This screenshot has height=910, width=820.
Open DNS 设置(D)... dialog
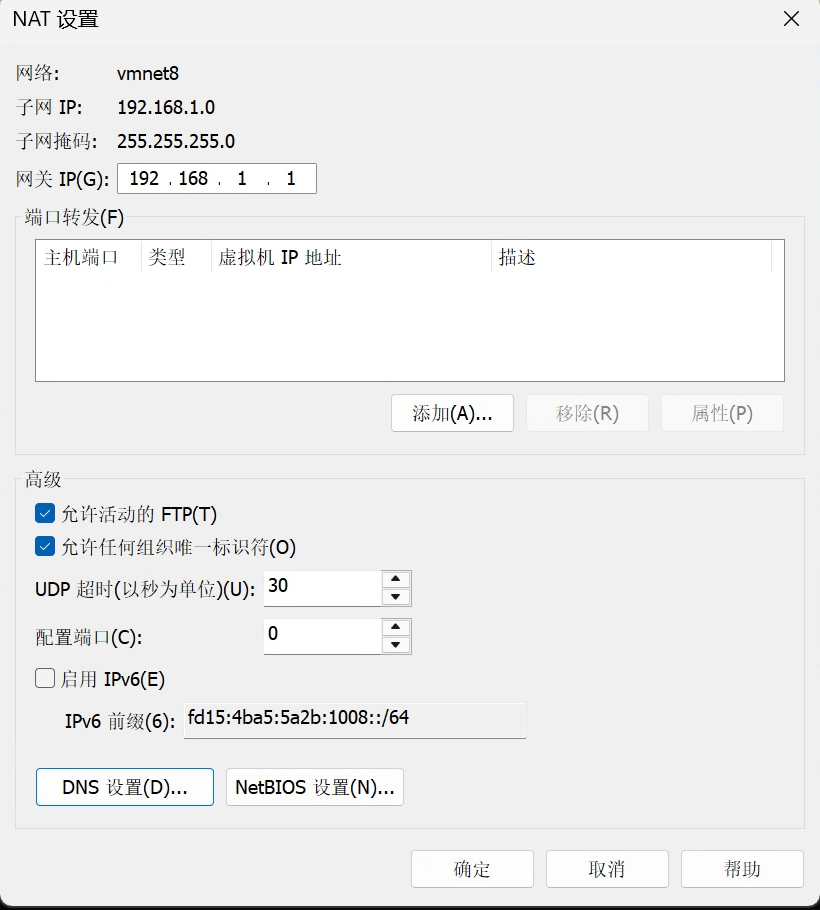[125, 787]
